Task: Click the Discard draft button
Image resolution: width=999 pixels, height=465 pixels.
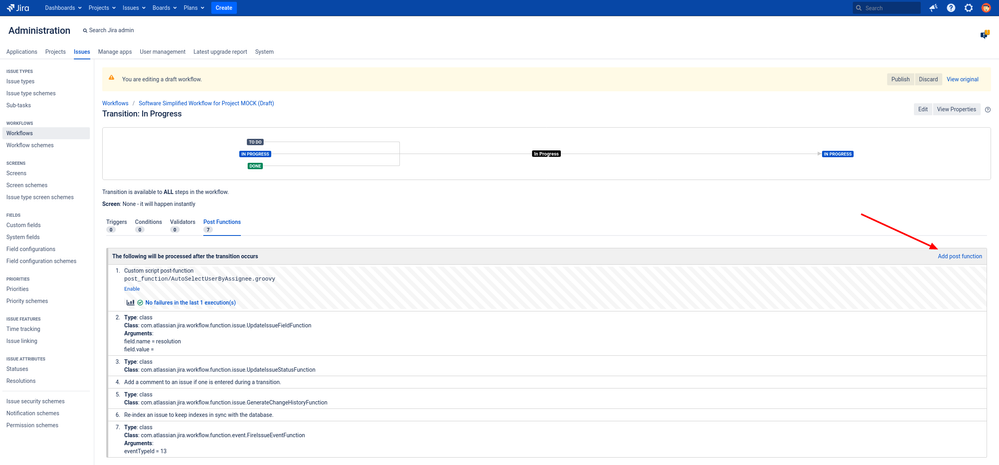Action: (x=928, y=79)
